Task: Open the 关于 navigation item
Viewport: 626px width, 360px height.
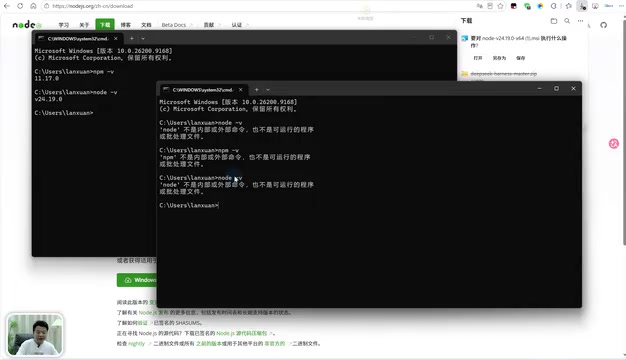Action: coord(84,25)
